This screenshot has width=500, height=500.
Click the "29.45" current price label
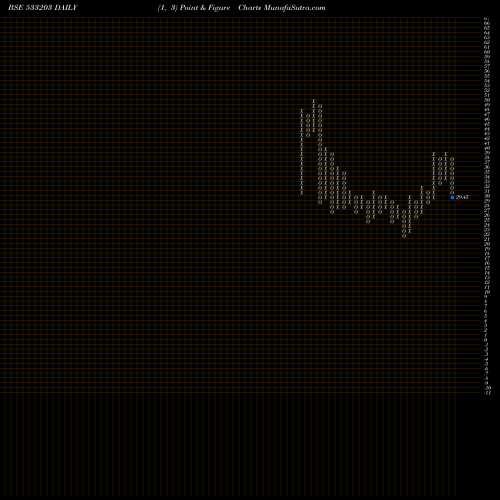pos(462,197)
